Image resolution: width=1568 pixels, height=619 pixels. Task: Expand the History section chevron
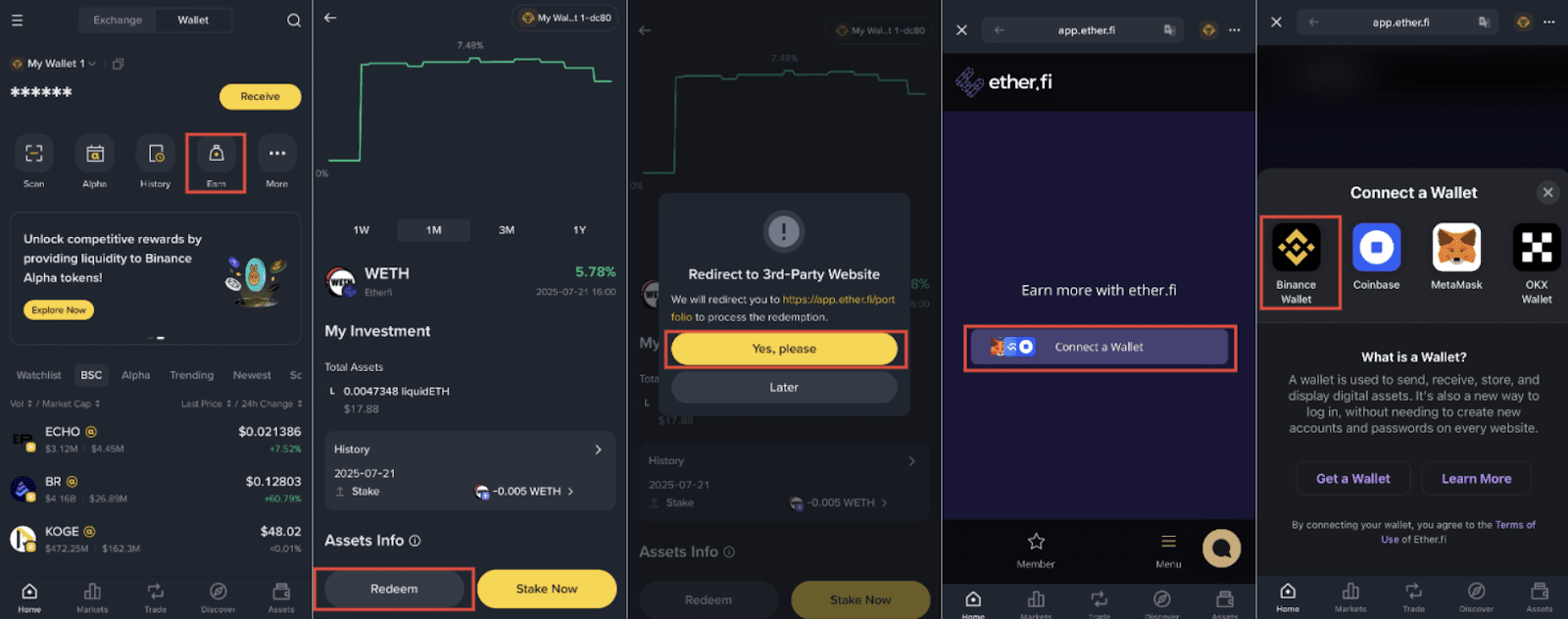599,450
